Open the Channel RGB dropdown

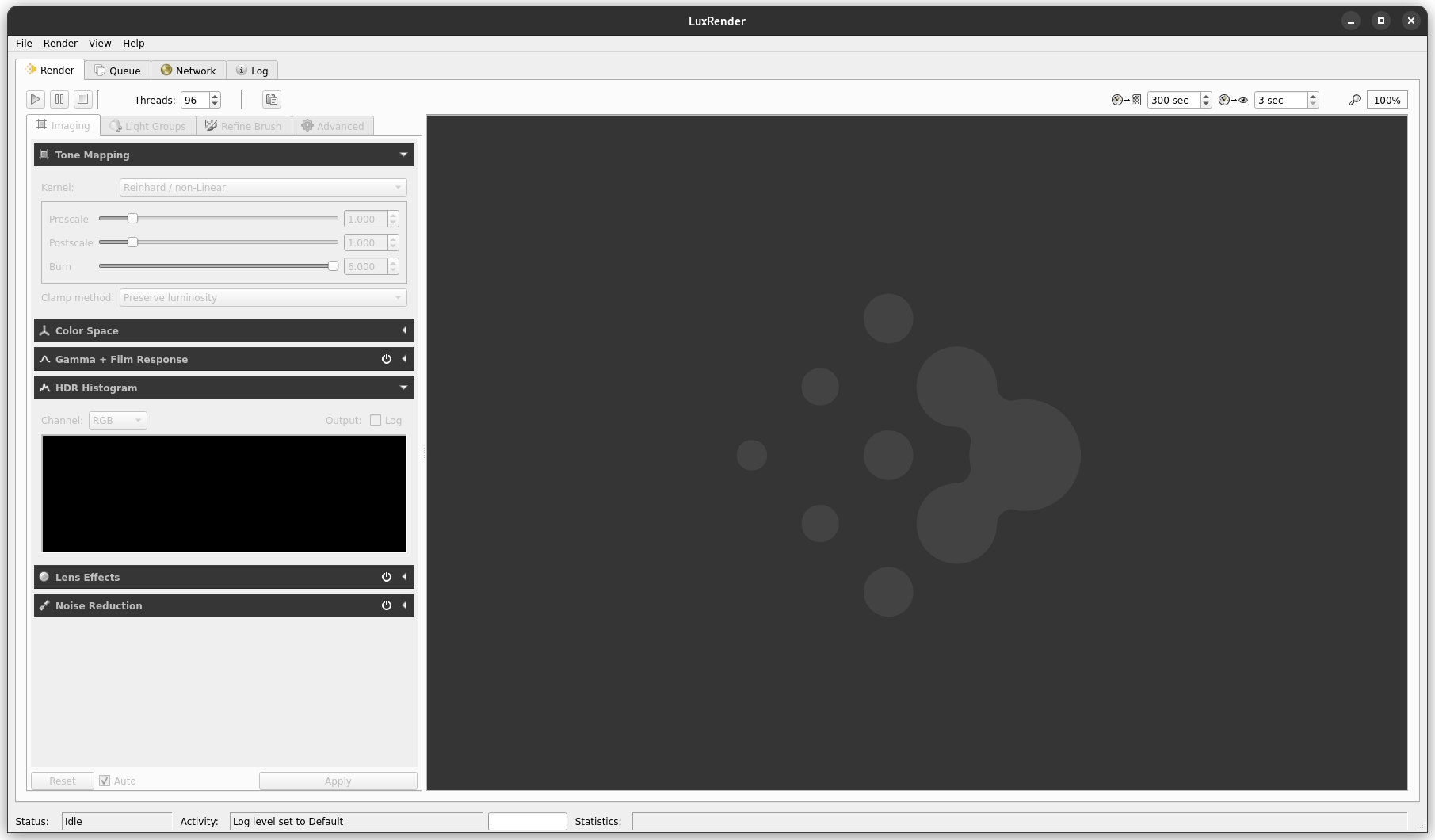tap(117, 420)
